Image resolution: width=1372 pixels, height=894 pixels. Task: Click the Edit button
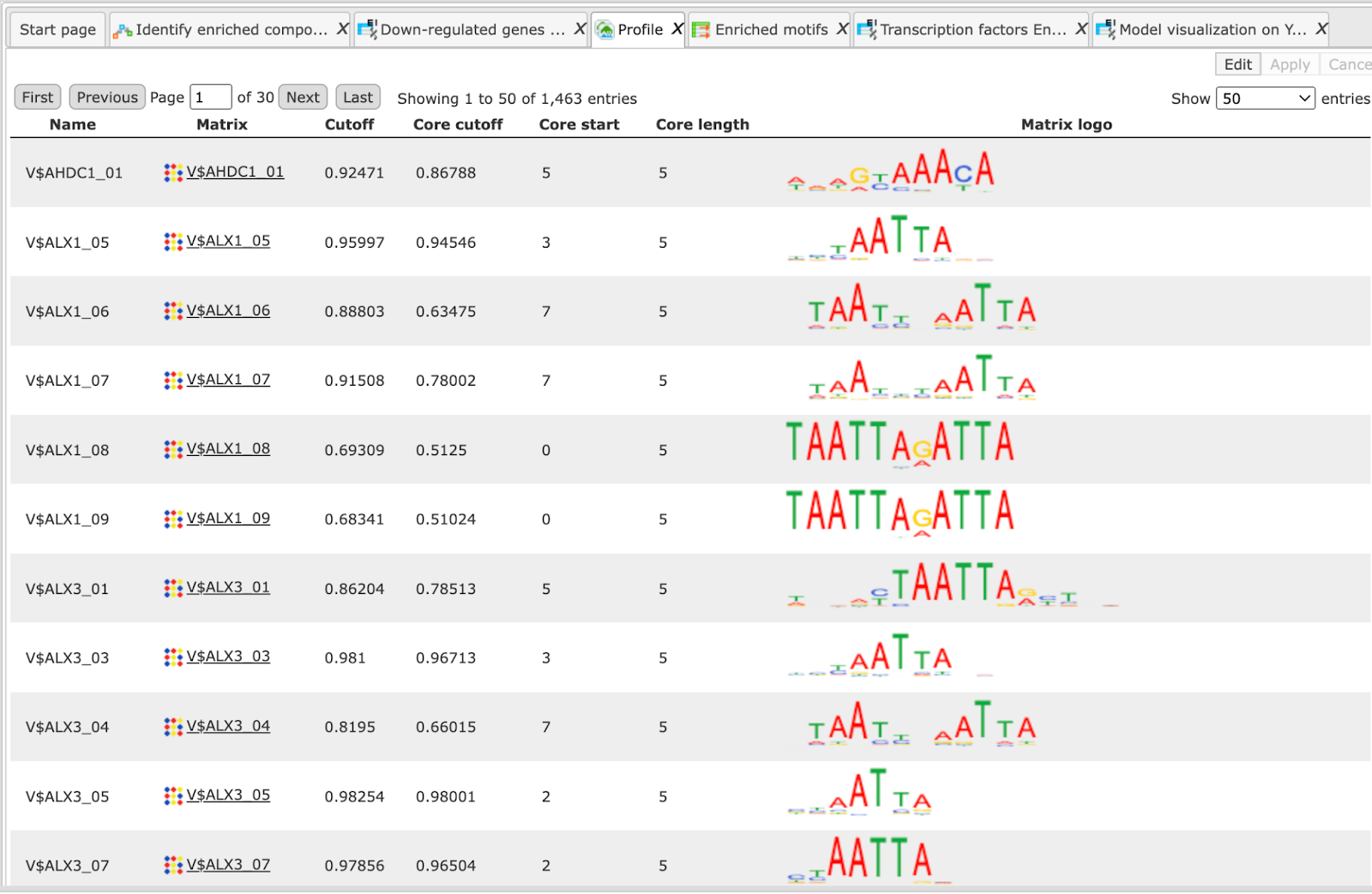(1237, 64)
